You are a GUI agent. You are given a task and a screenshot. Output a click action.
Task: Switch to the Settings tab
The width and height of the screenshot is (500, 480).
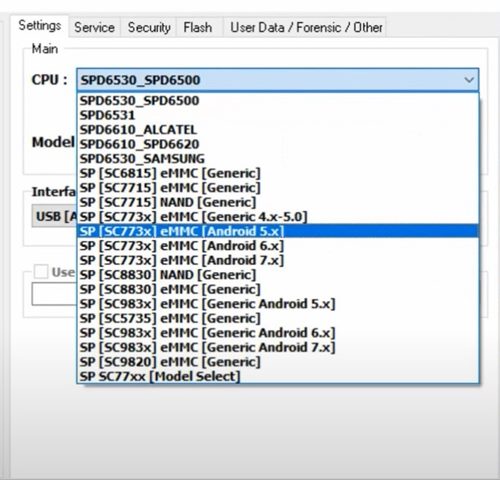coord(40,26)
